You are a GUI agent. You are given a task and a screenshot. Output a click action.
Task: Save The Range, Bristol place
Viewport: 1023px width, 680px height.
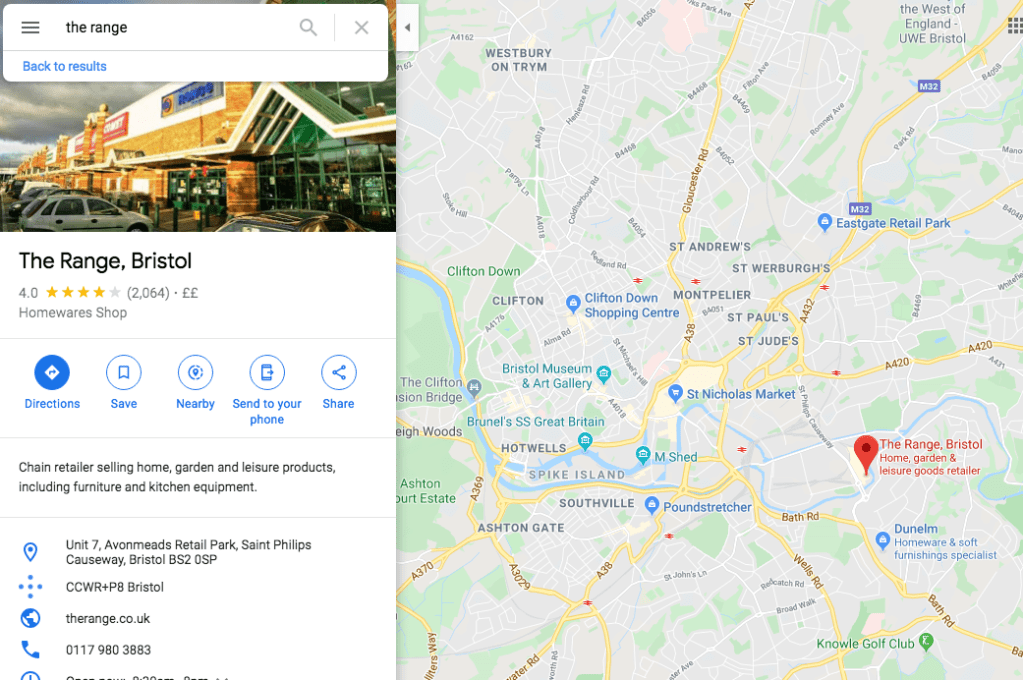pos(124,373)
